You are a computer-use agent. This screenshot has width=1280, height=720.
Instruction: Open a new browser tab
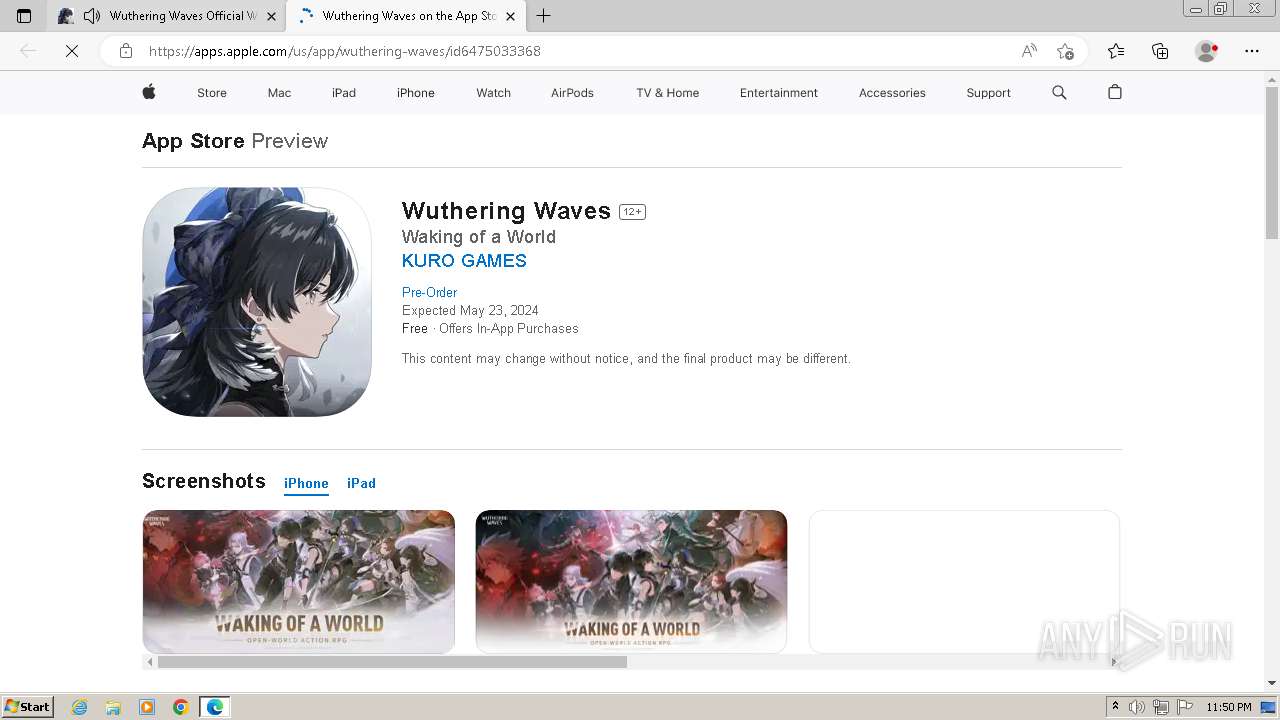544,16
